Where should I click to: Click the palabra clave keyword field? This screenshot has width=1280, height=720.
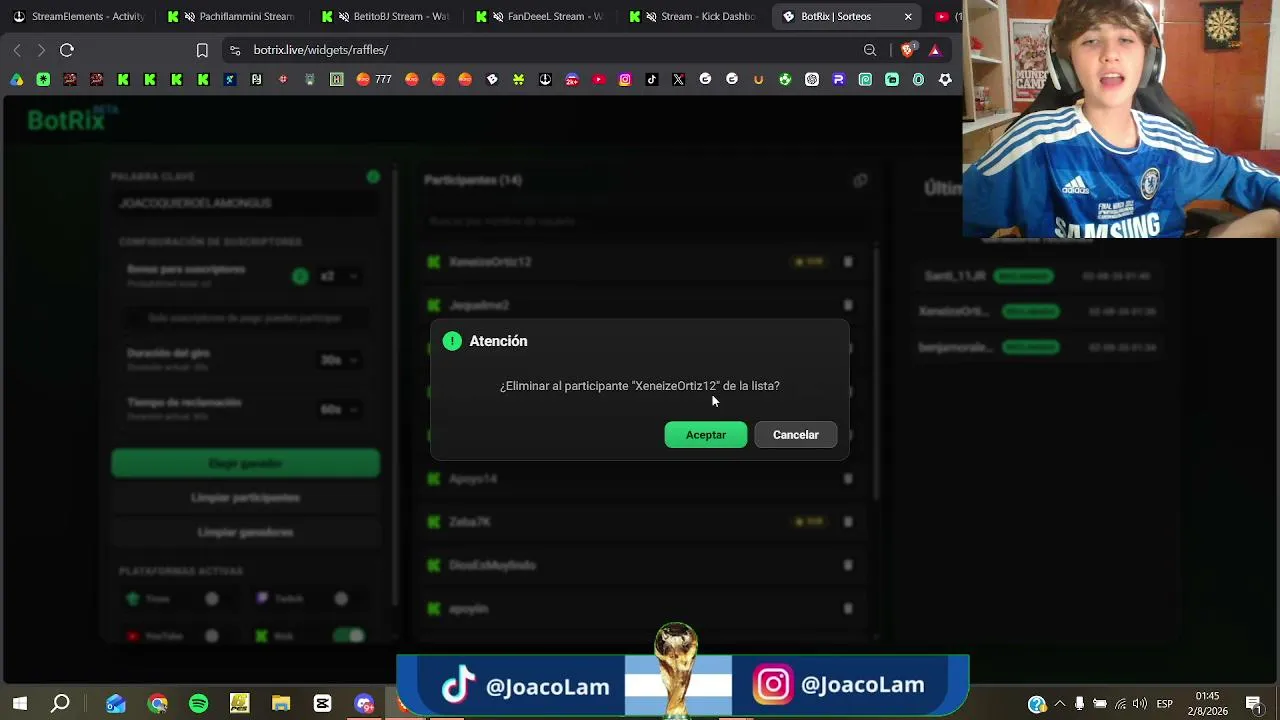click(245, 203)
